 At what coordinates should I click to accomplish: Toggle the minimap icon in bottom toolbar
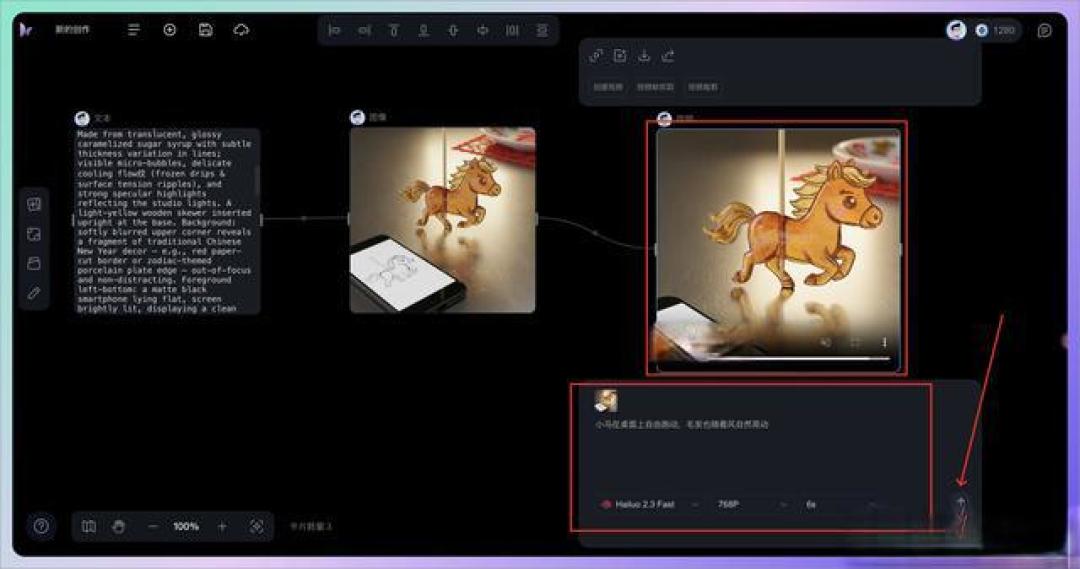(89, 526)
